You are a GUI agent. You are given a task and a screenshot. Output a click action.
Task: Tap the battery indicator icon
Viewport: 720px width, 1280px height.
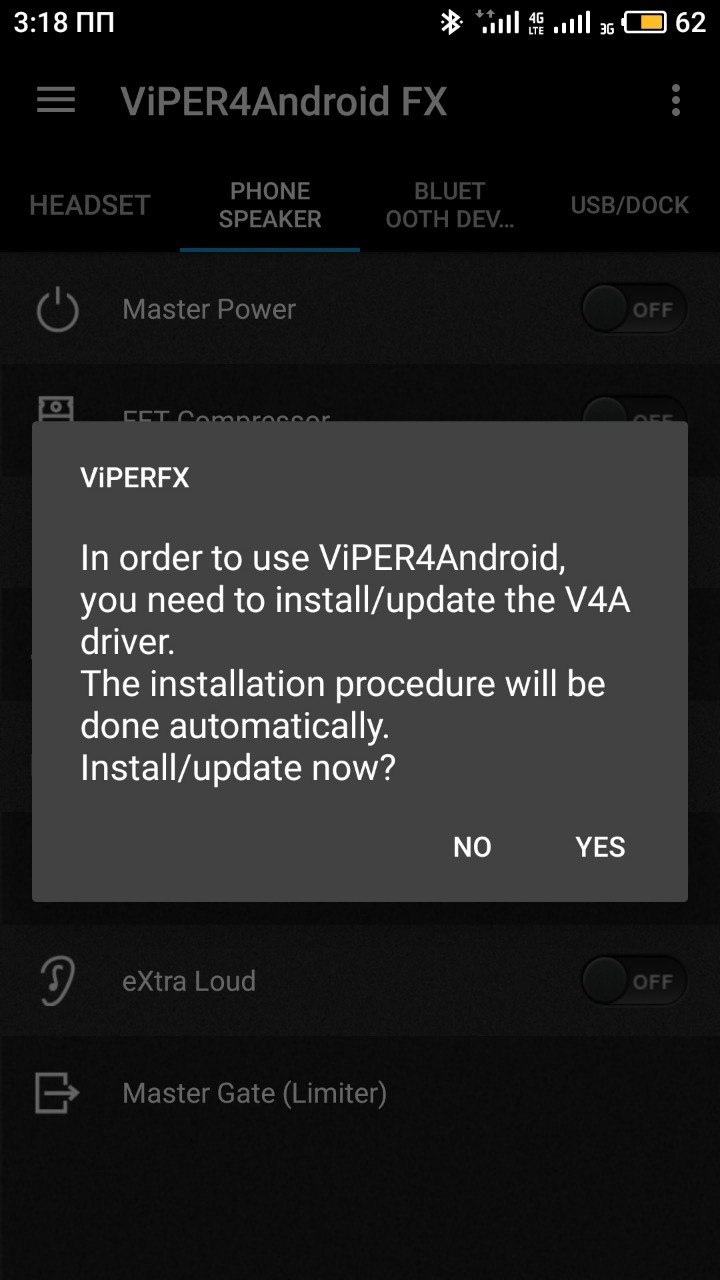pos(645,22)
